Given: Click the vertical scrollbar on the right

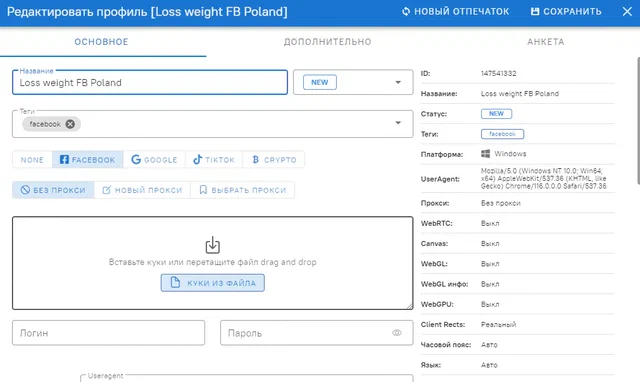Looking at the screenshot, I should coord(638,121).
